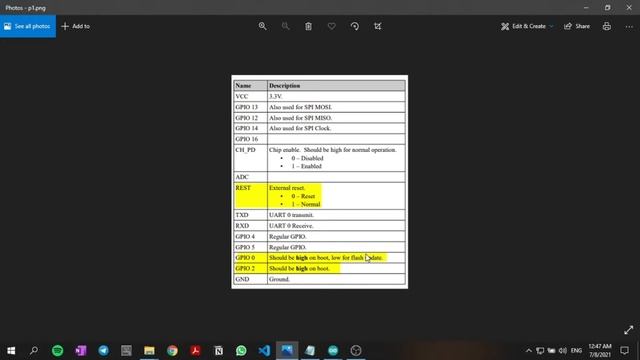Image resolution: width=640 pixels, height=360 pixels.
Task: Open the clock and date flyout
Action: click(600, 350)
